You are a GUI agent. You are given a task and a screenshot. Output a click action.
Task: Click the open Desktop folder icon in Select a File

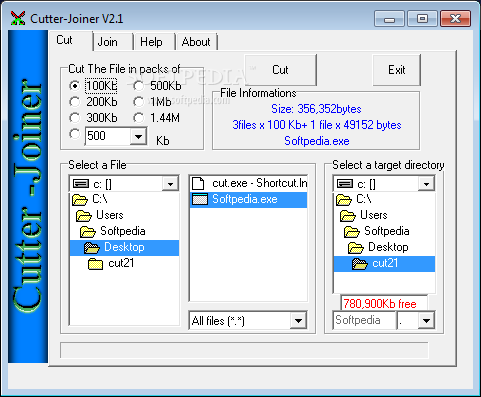coord(92,248)
